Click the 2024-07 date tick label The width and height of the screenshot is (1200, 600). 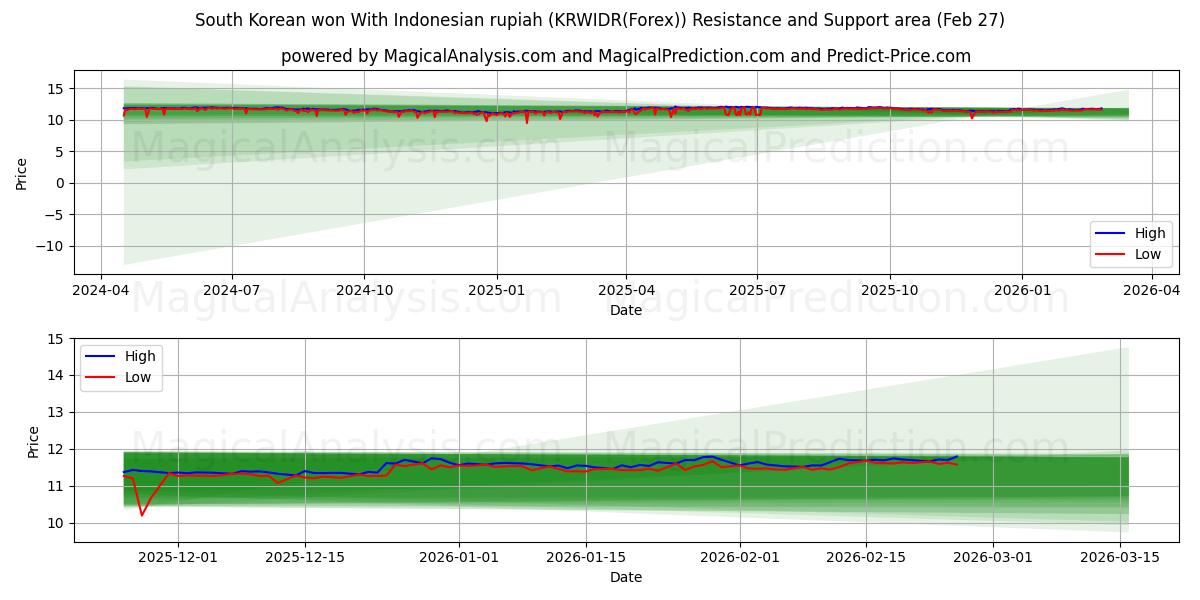(232, 289)
